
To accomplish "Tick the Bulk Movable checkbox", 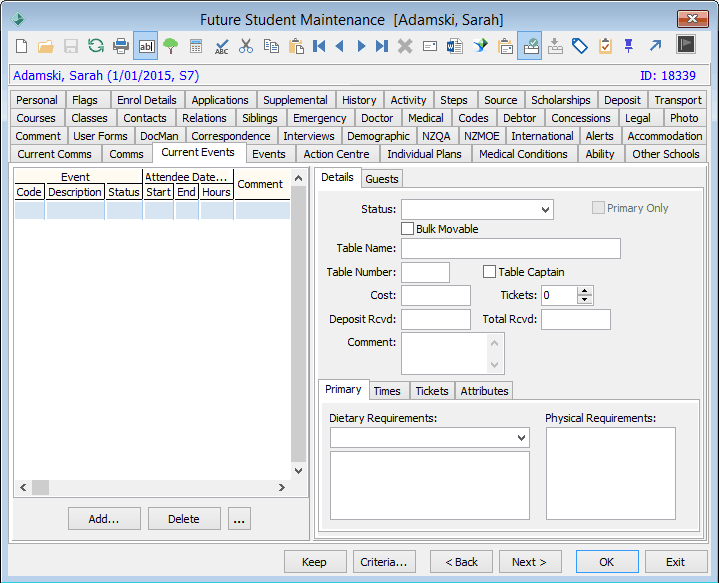I will [x=407, y=229].
